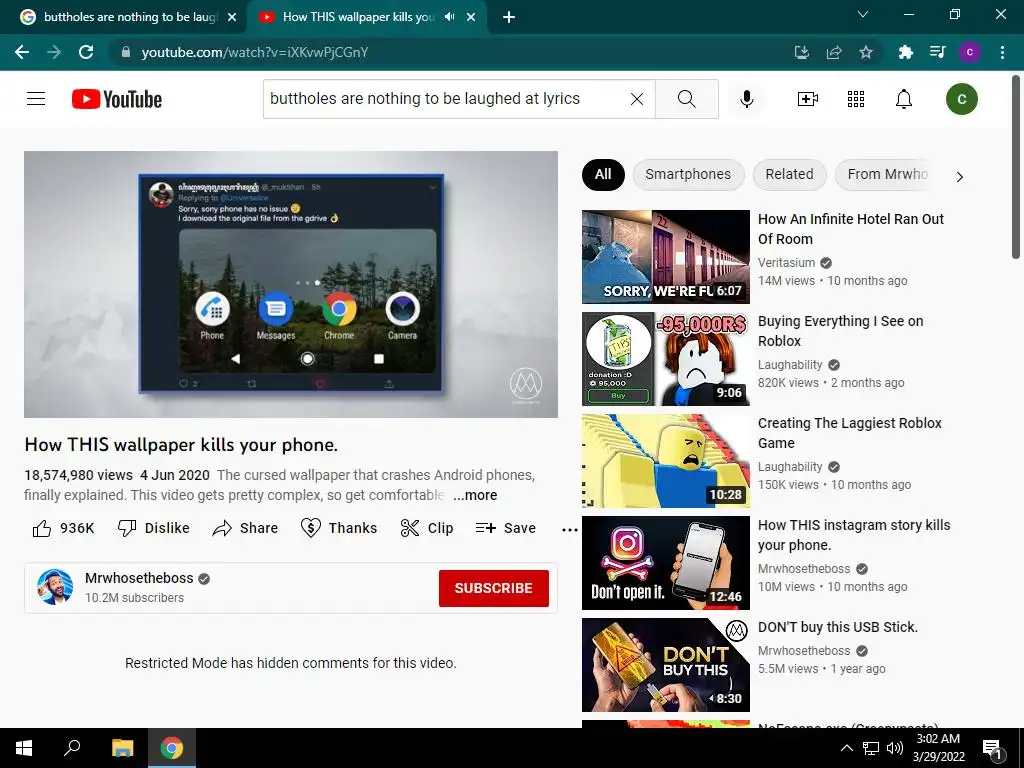Open more actions ellipsis below video
Image resolution: width=1024 pixels, height=768 pixels.
pos(569,530)
